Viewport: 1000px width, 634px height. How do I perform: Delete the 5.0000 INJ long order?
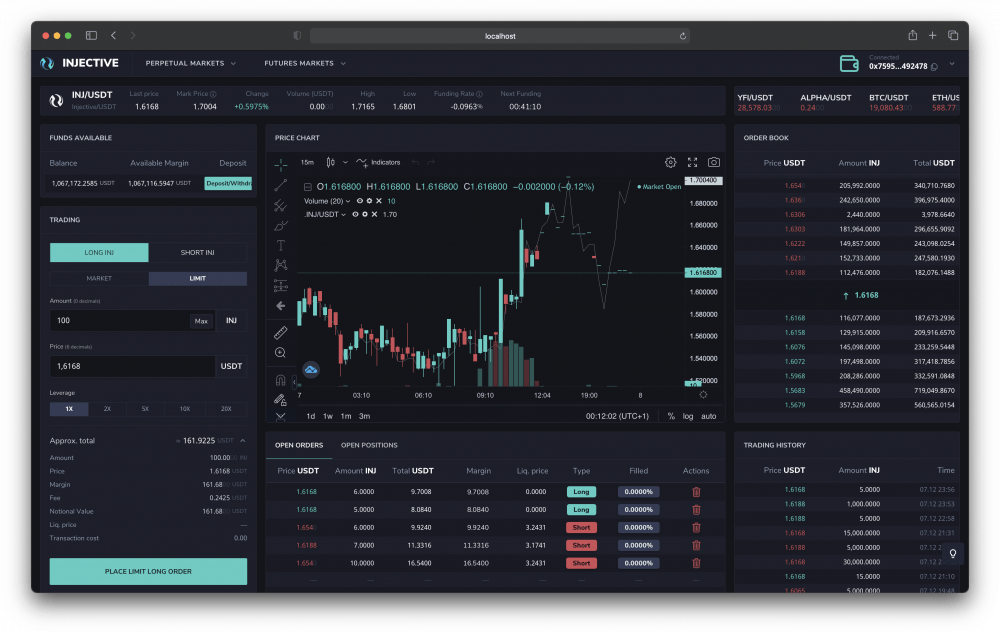696,510
